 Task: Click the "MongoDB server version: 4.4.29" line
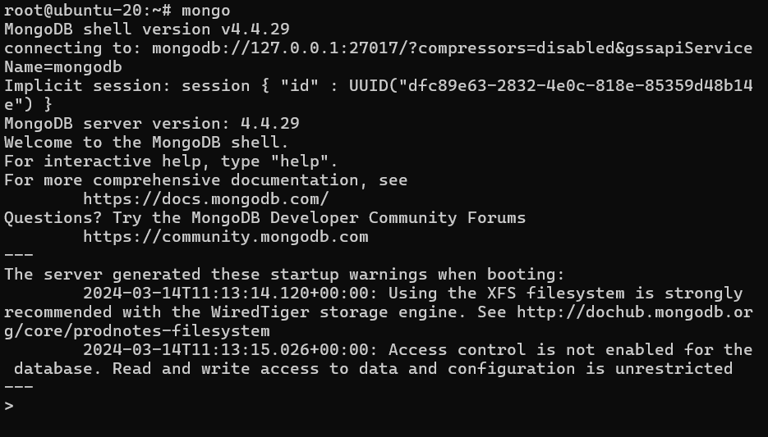tap(152, 123)
